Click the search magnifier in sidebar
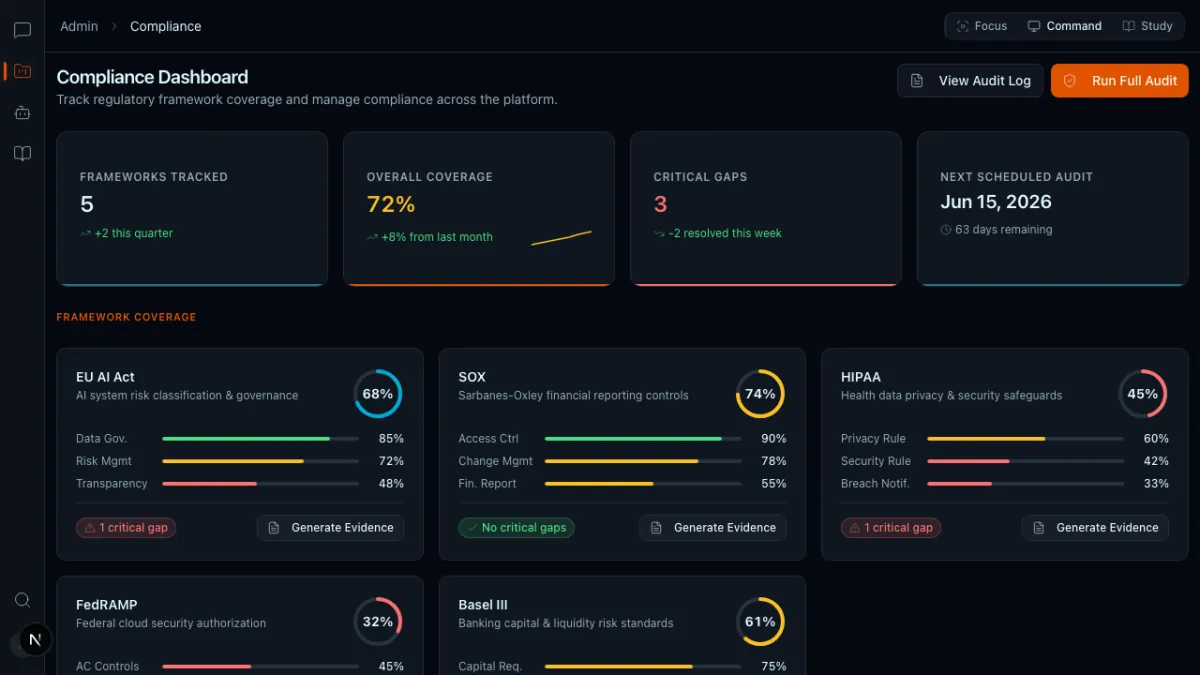Image resolution: width=1200 pixels, height=675 pixels. coord(22,600)
